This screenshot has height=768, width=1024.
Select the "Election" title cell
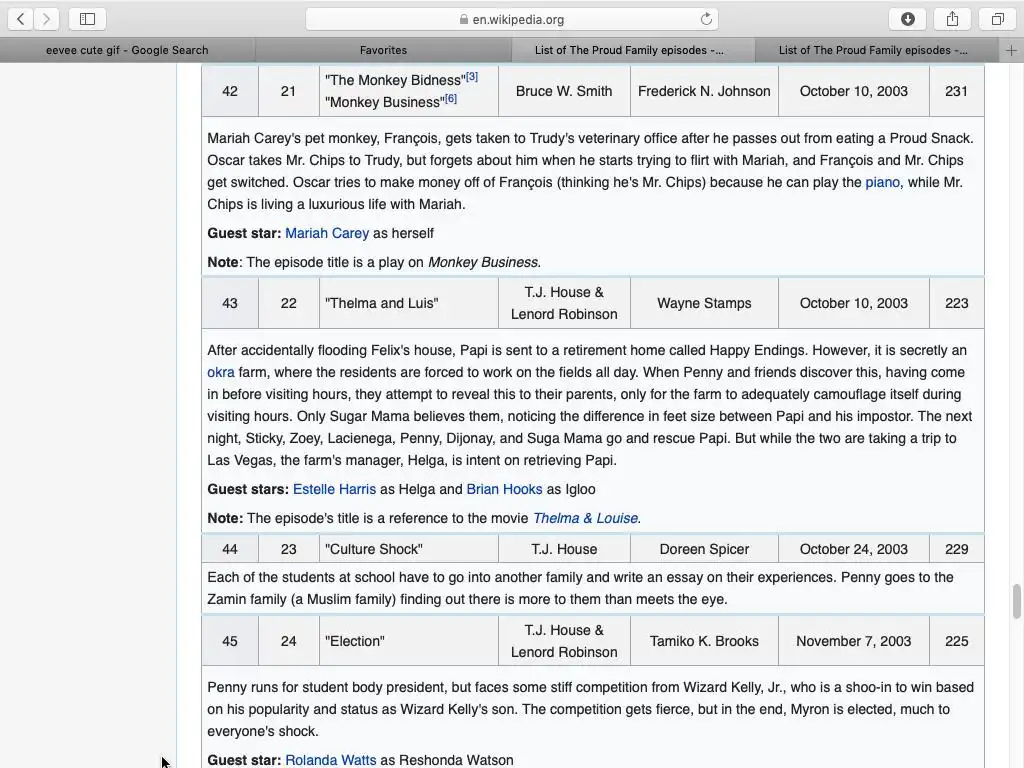click(x=409, y=641)
